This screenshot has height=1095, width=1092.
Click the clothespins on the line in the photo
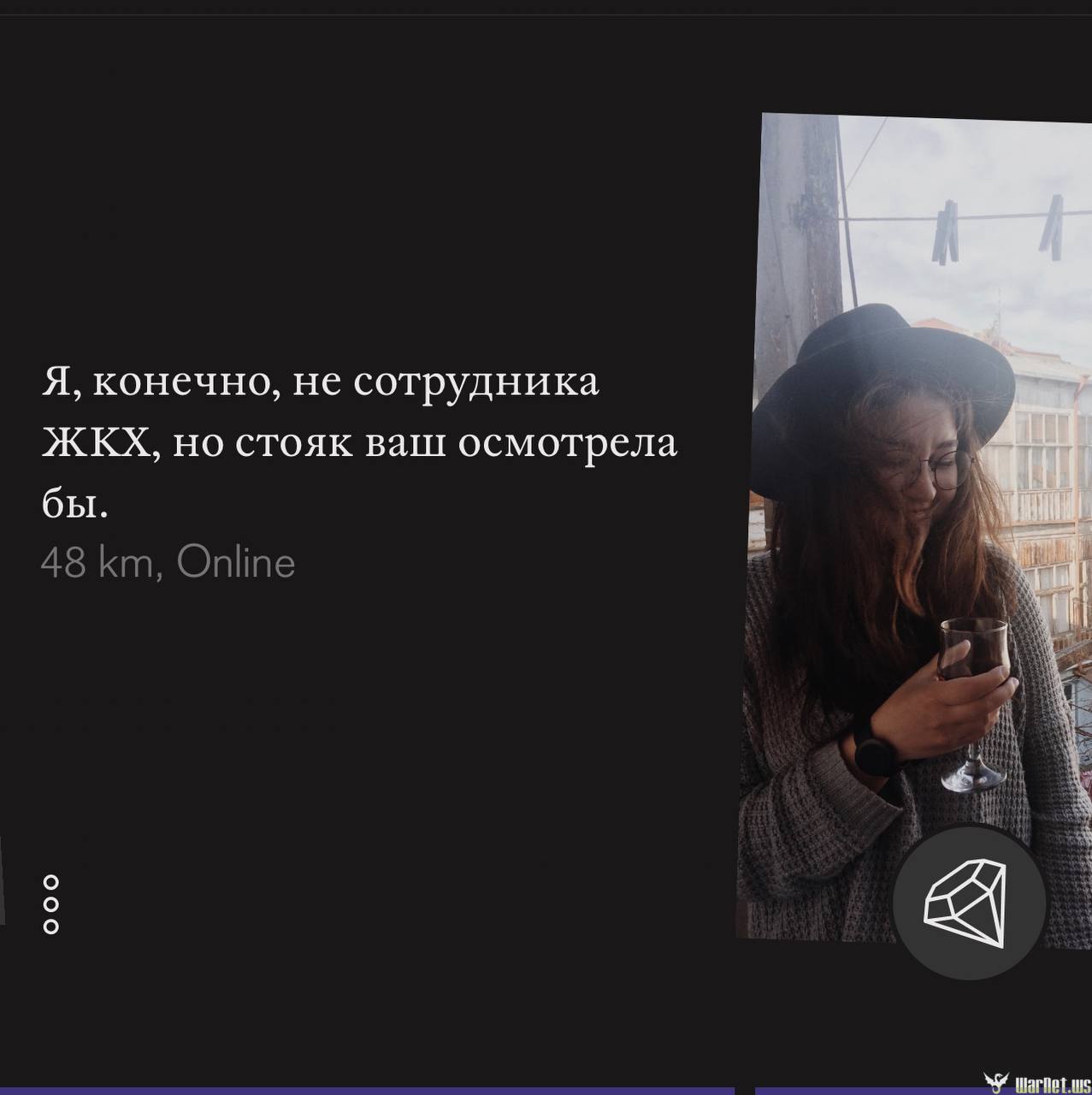tap(946, 232)
